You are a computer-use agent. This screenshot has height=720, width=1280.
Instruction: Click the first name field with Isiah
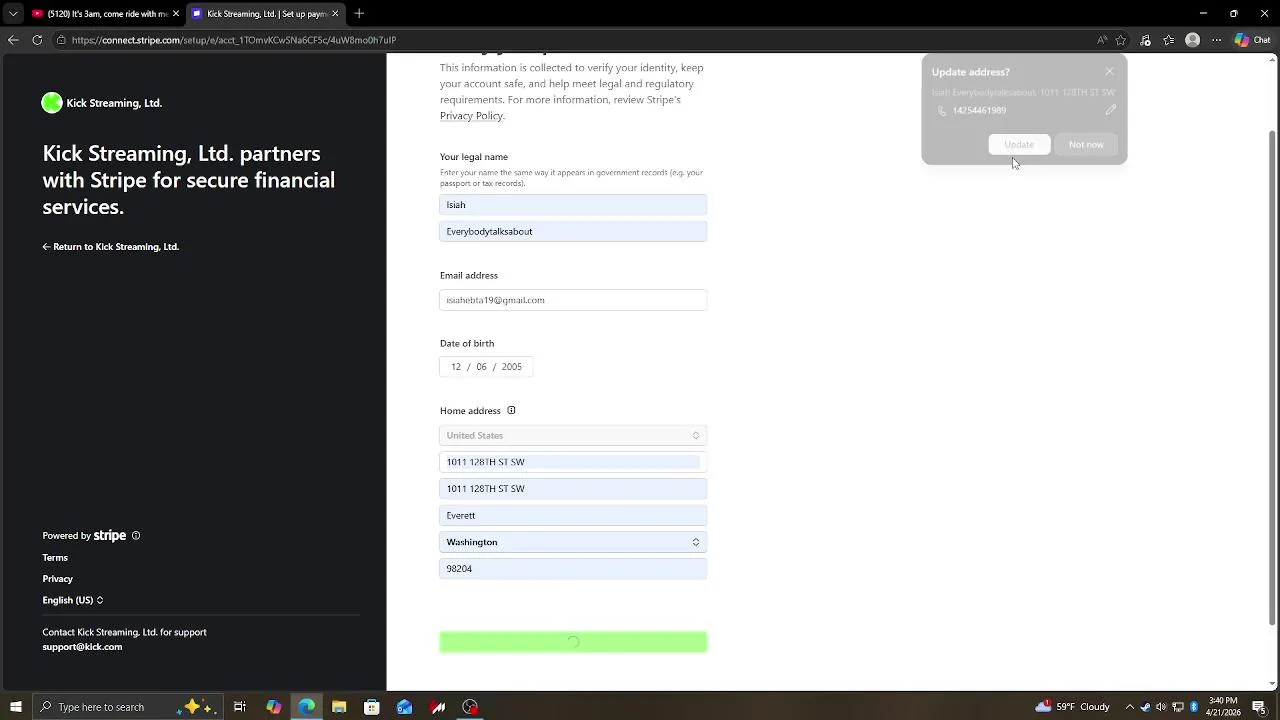click(x=573, y=205)
